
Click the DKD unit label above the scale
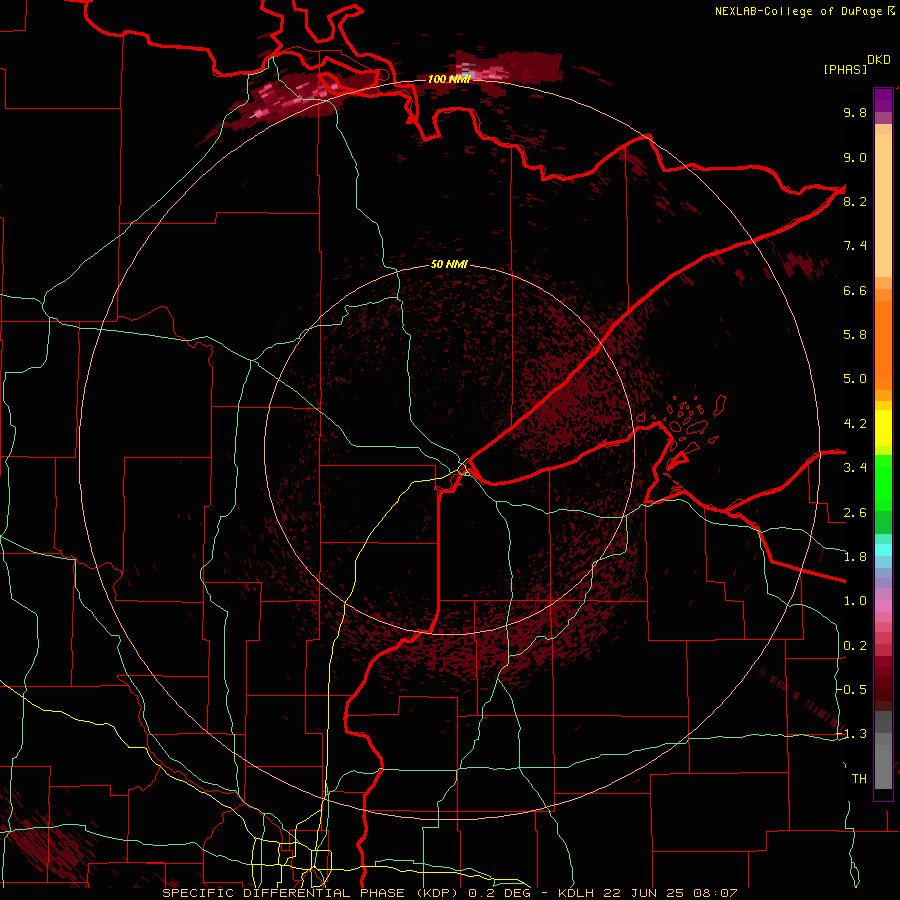click(879, 60)
